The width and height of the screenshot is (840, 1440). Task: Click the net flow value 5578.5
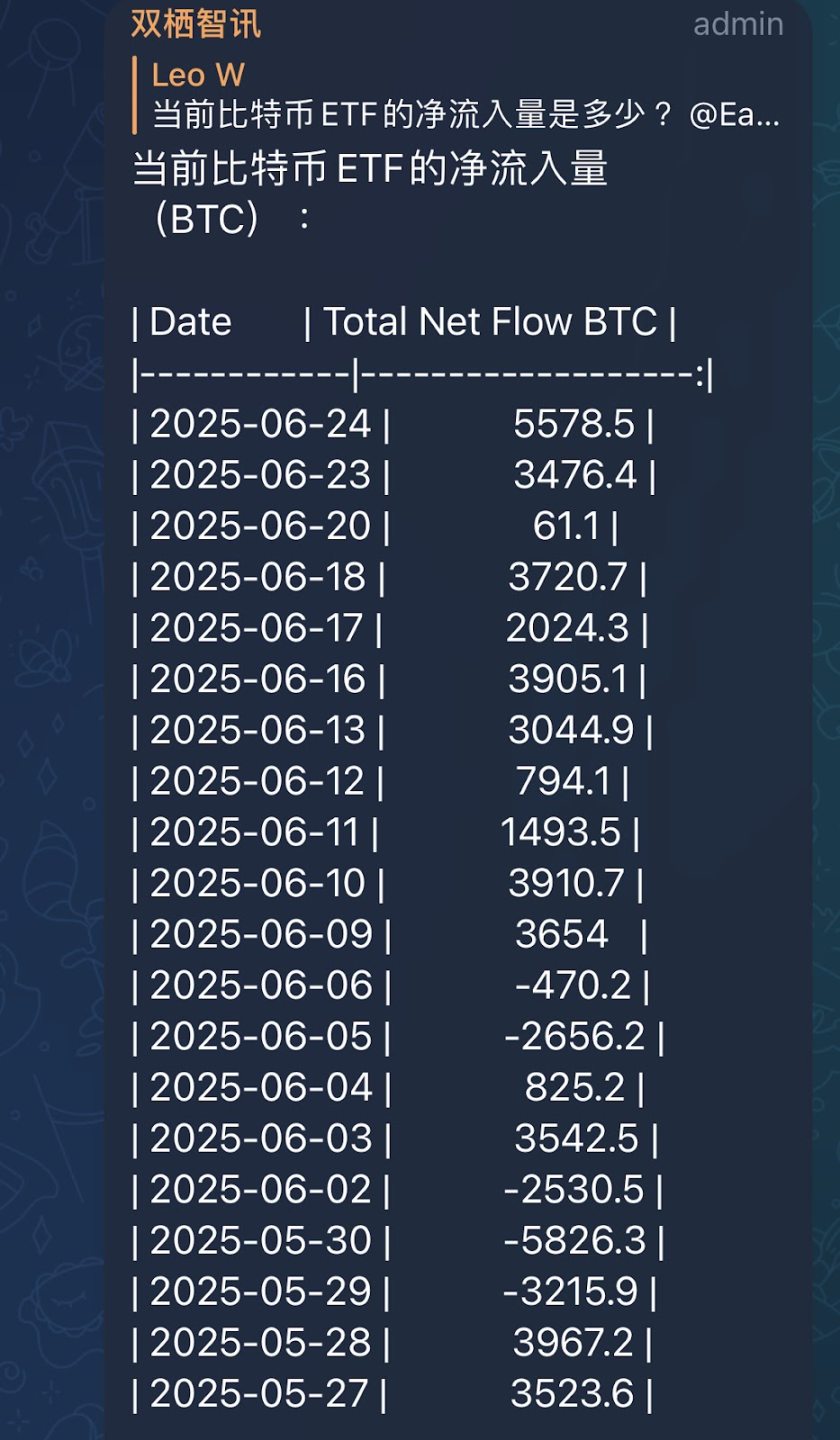tap(574, 425)
